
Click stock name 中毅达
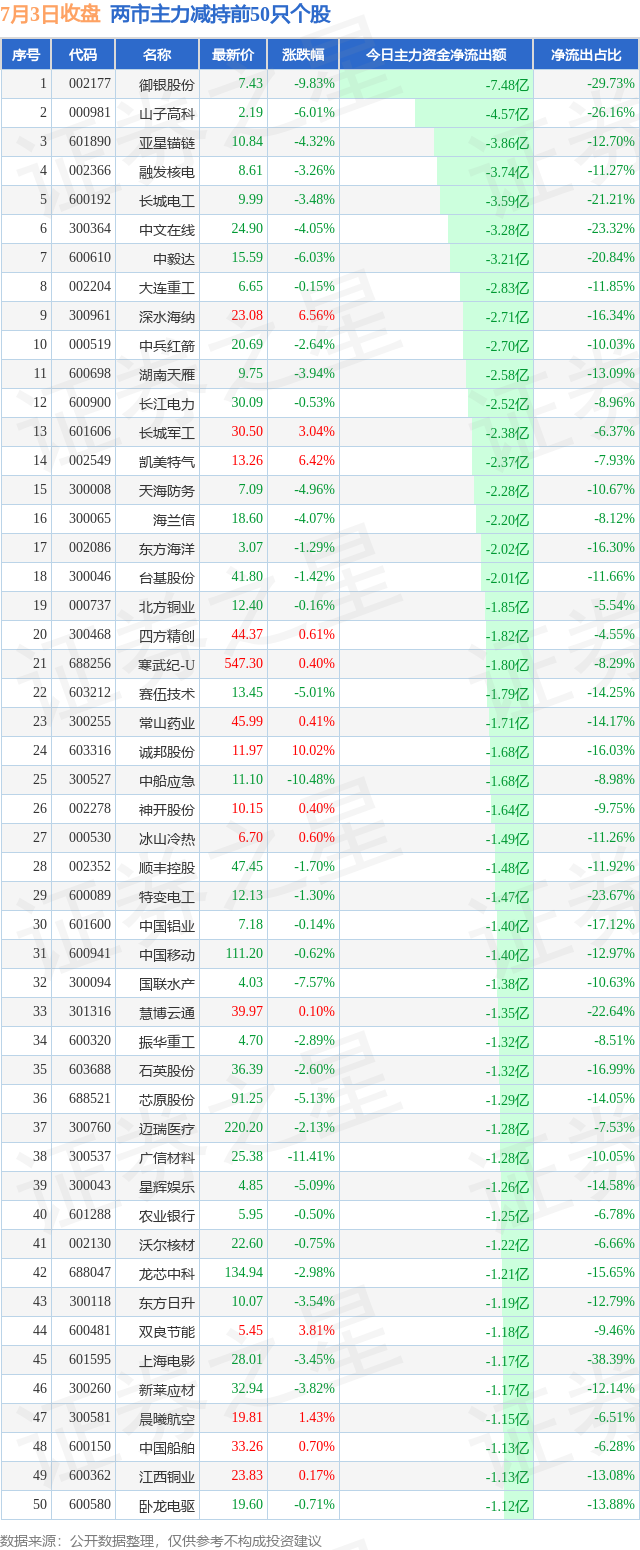point(174,258)
